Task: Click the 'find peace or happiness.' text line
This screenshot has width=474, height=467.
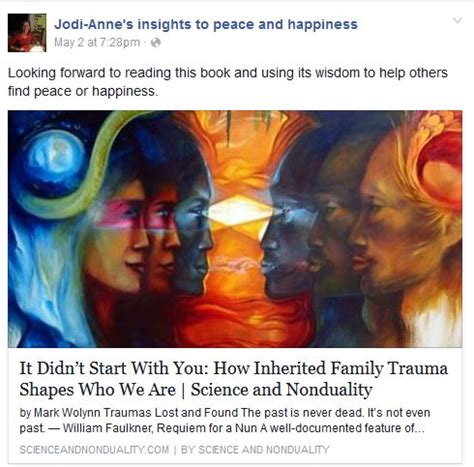Action: click(x=83, y=91)
